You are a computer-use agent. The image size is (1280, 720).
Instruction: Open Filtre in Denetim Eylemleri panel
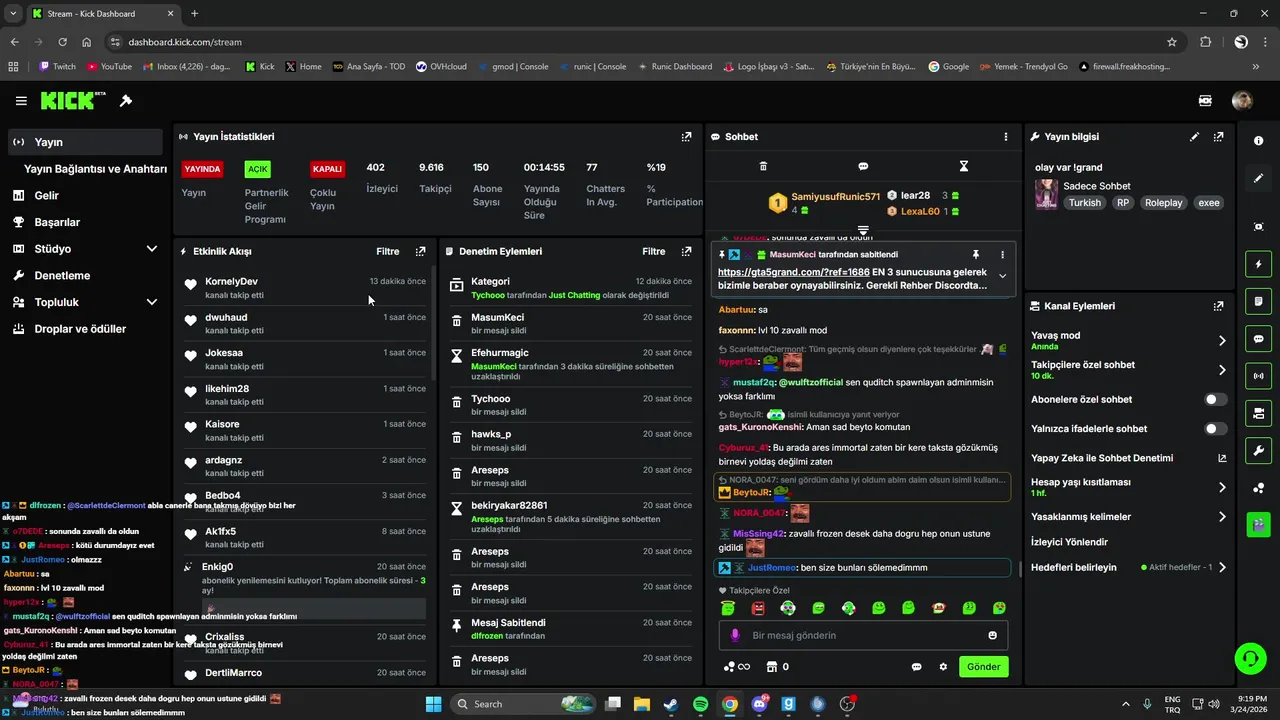point(653,252)
